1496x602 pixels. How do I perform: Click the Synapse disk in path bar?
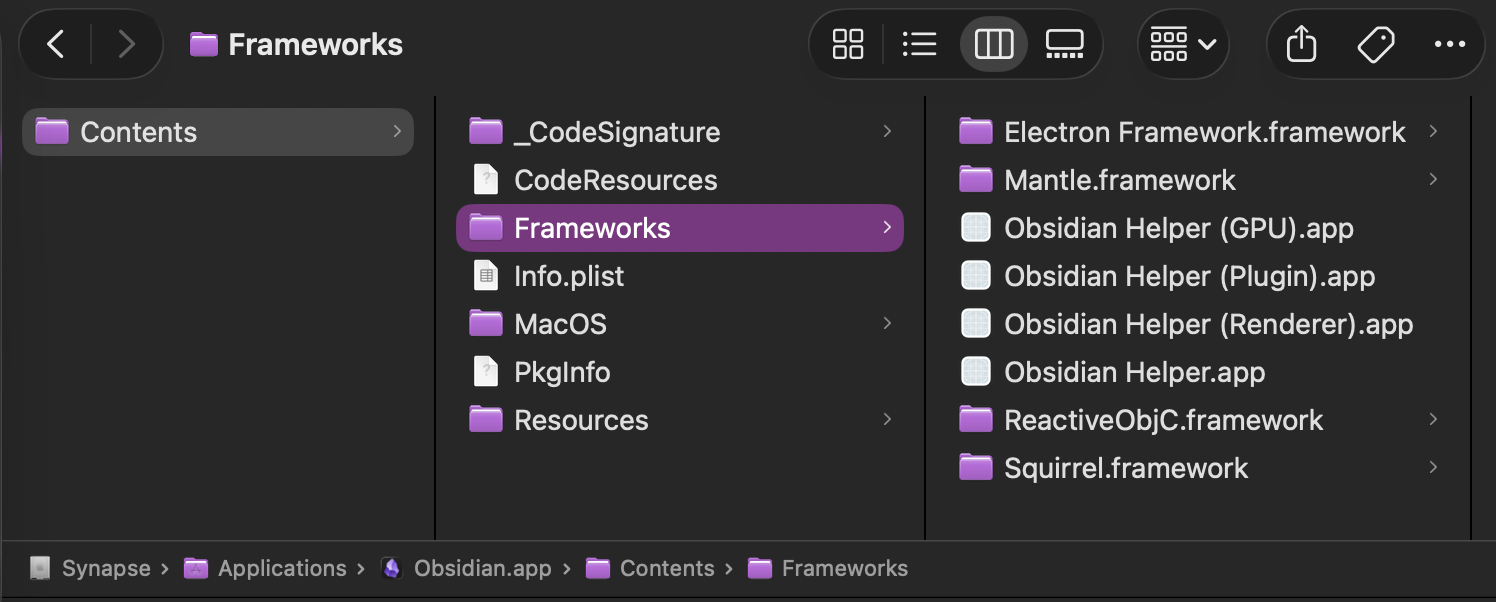click(105, 569)
